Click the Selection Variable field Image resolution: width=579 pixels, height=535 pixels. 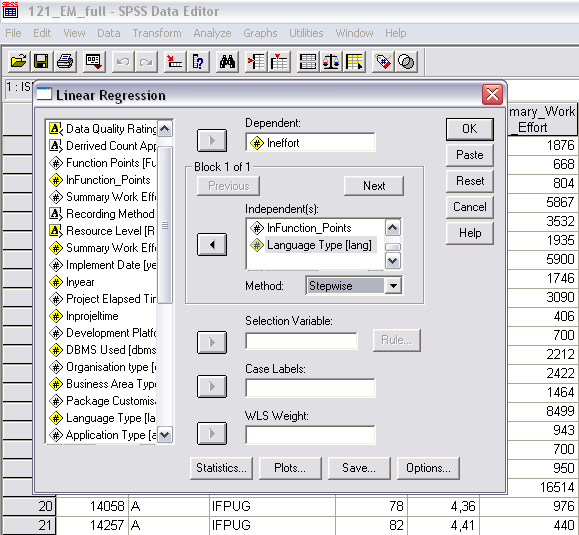click(x=301, y=341)
